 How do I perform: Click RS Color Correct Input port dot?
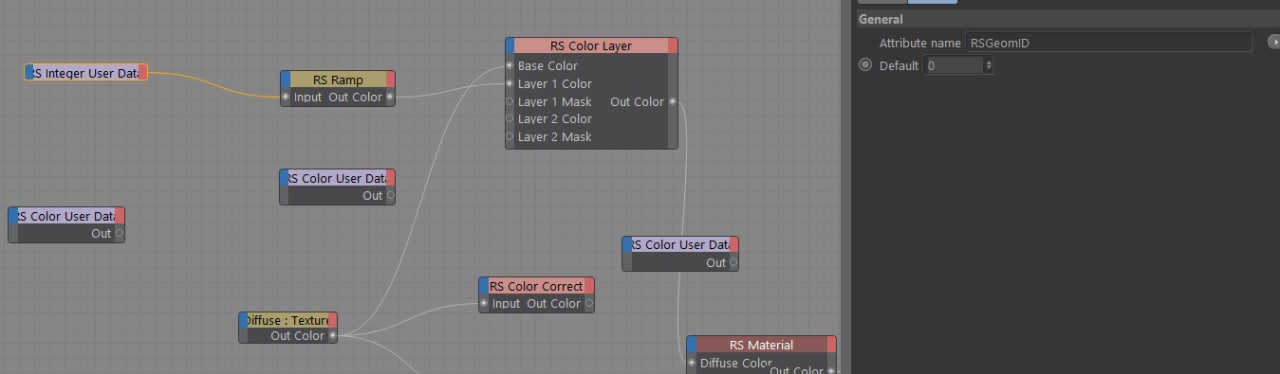coord(484,303)
